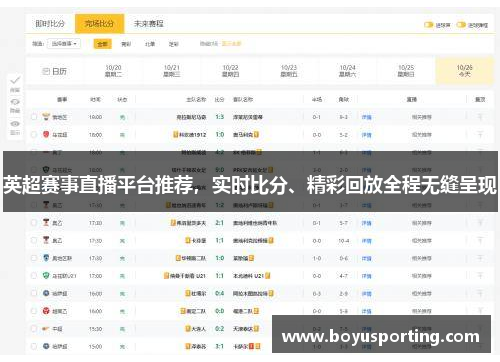Select the 10/20 date tab

[113, 71]
